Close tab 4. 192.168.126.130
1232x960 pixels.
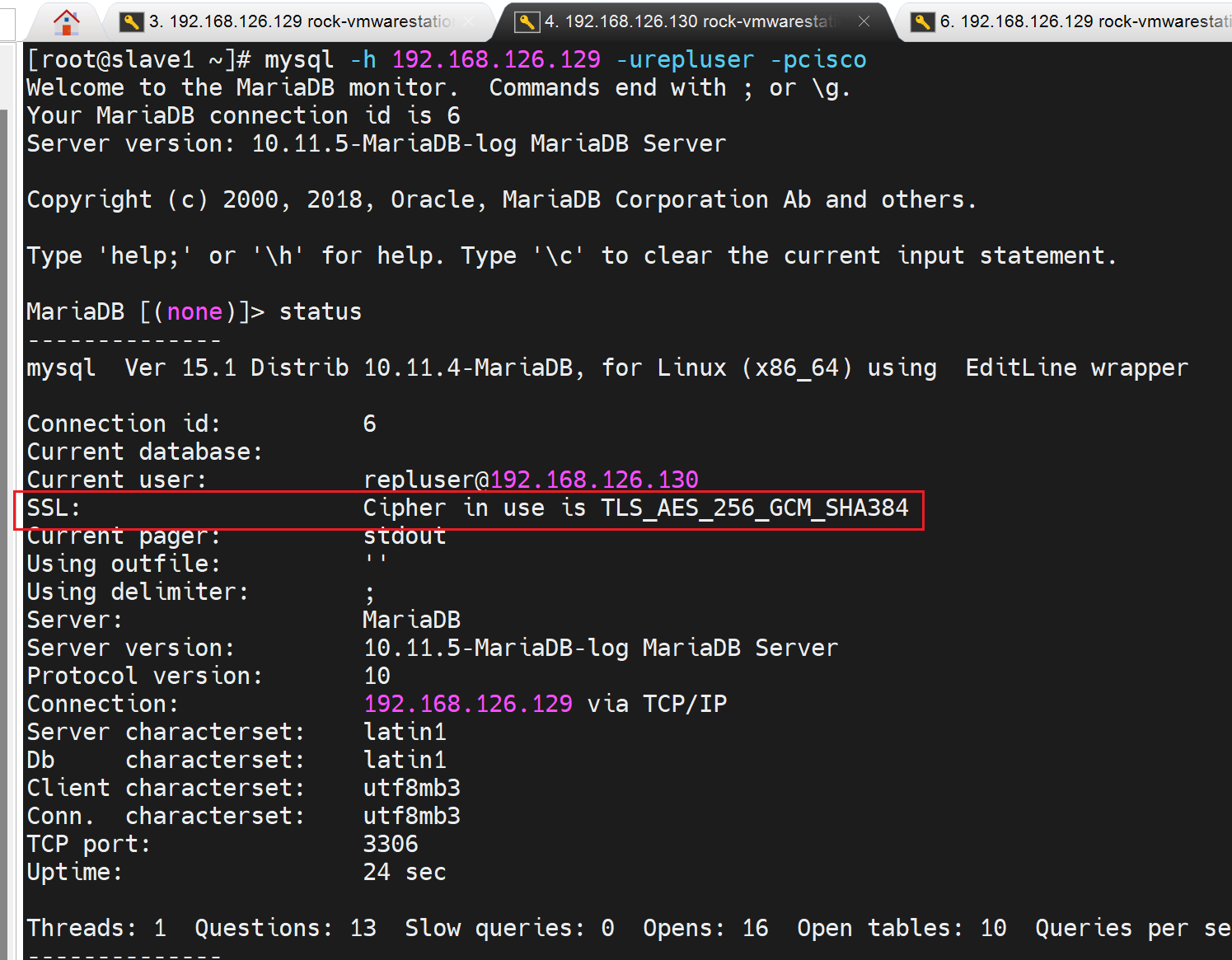864,21
